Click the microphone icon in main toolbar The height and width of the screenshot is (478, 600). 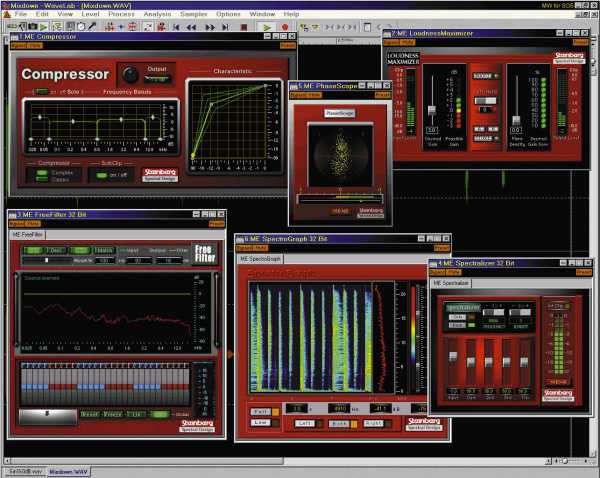(x=92, y=26)
